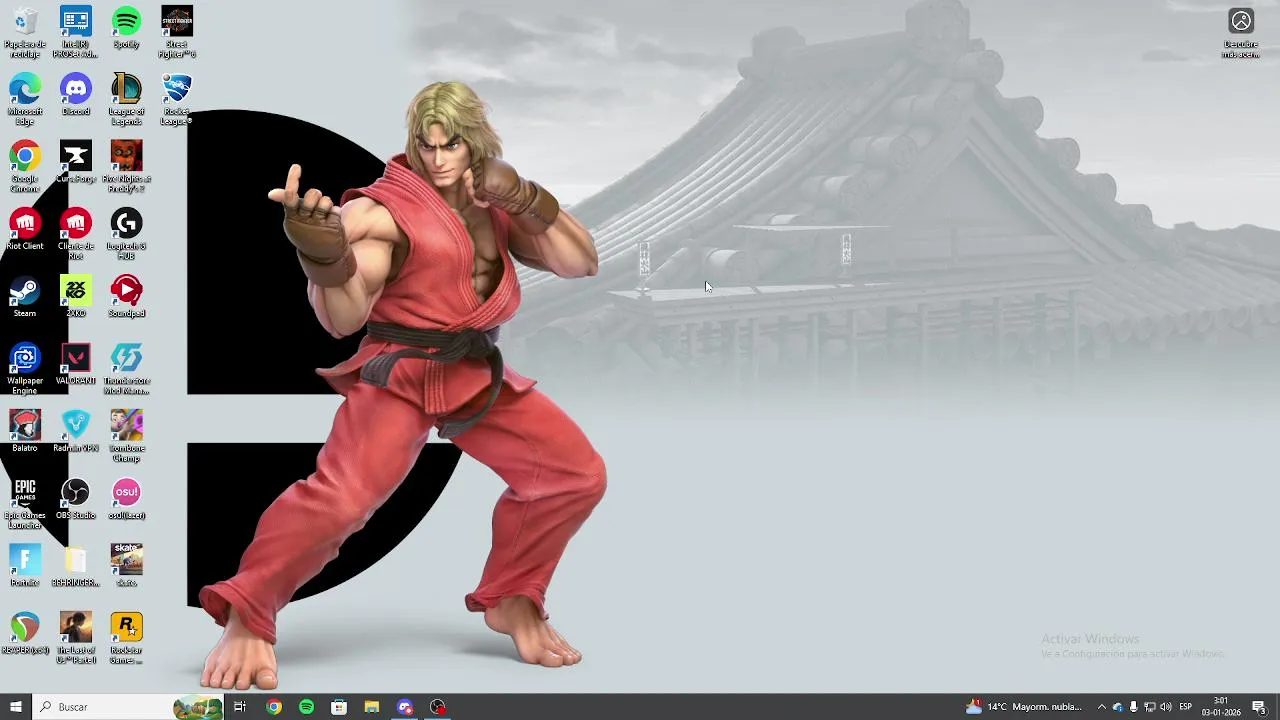Select the Cliente de Riot shortcut
The width and height of the screenshot is (1280, 720).
76,234
